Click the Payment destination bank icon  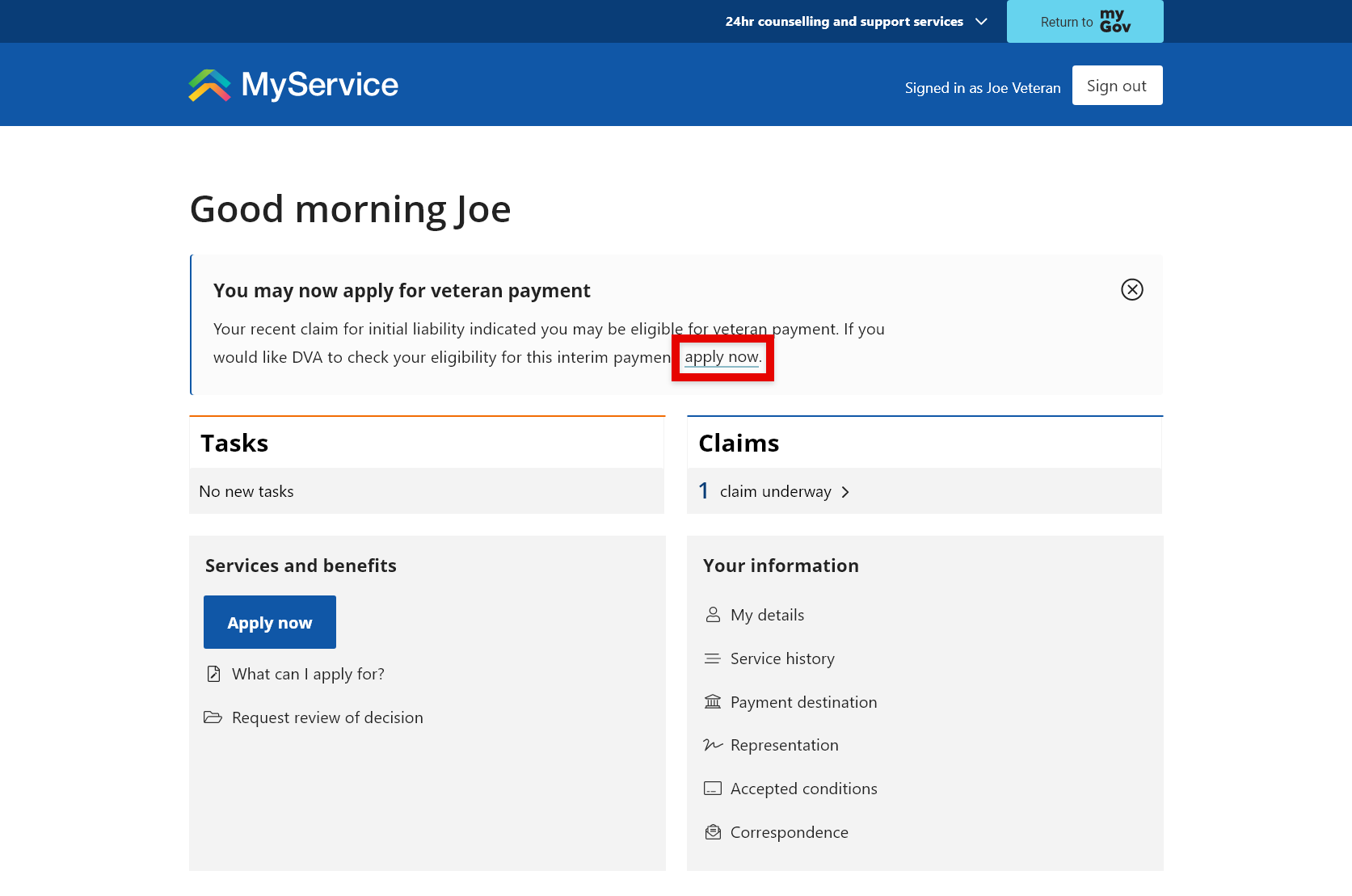[713, 701]
